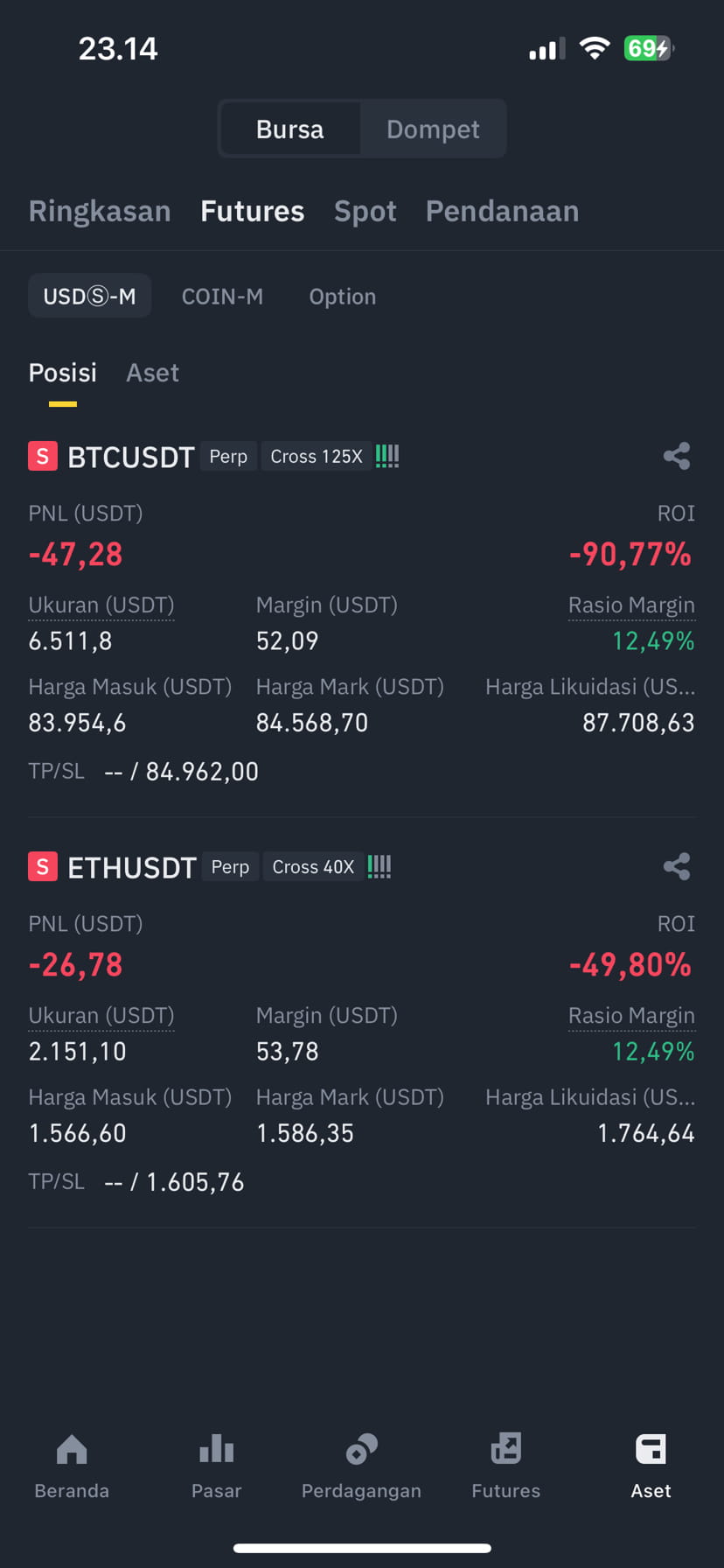Switch to Ringkasan tab

pyautogui.click(x=100, y=211)
